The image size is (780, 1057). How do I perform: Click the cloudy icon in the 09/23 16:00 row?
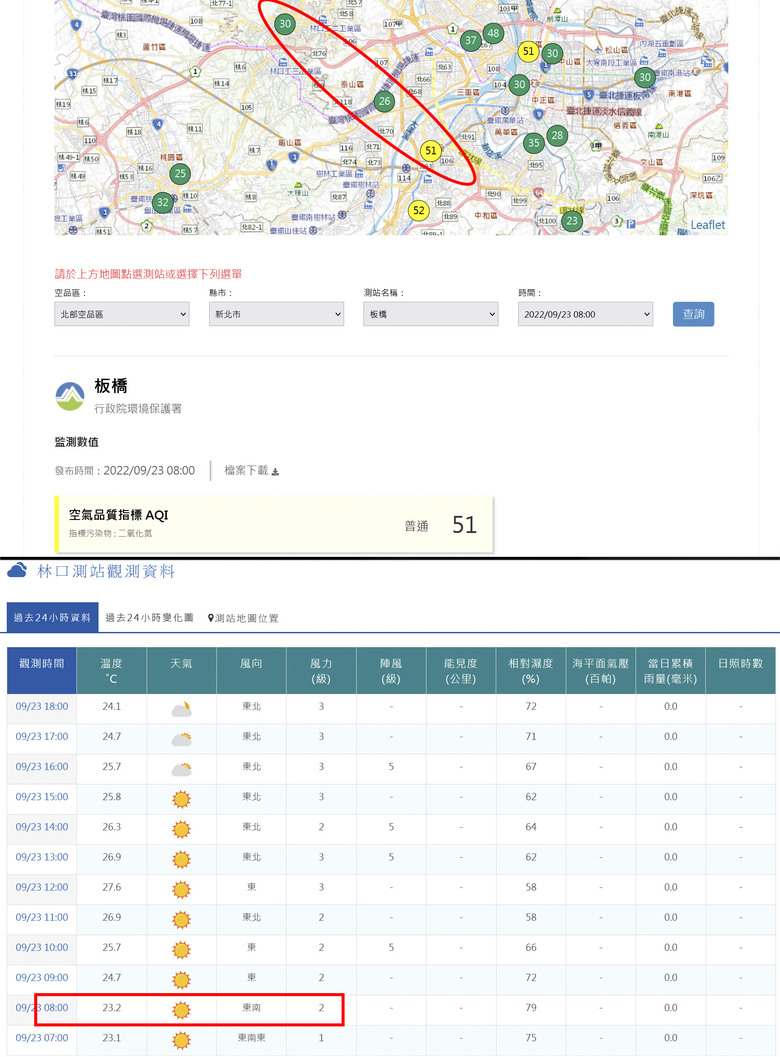click(181, 768)
